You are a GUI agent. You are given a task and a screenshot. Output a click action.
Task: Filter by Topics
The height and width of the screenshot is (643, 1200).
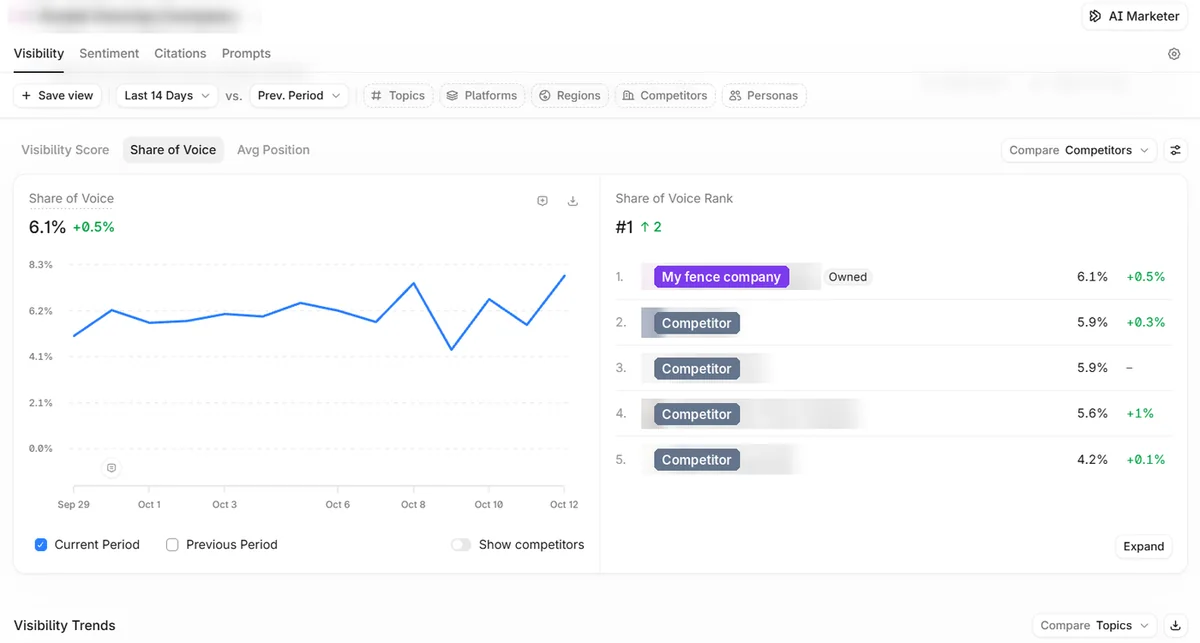pyautogui.click(x=398, y=96)
